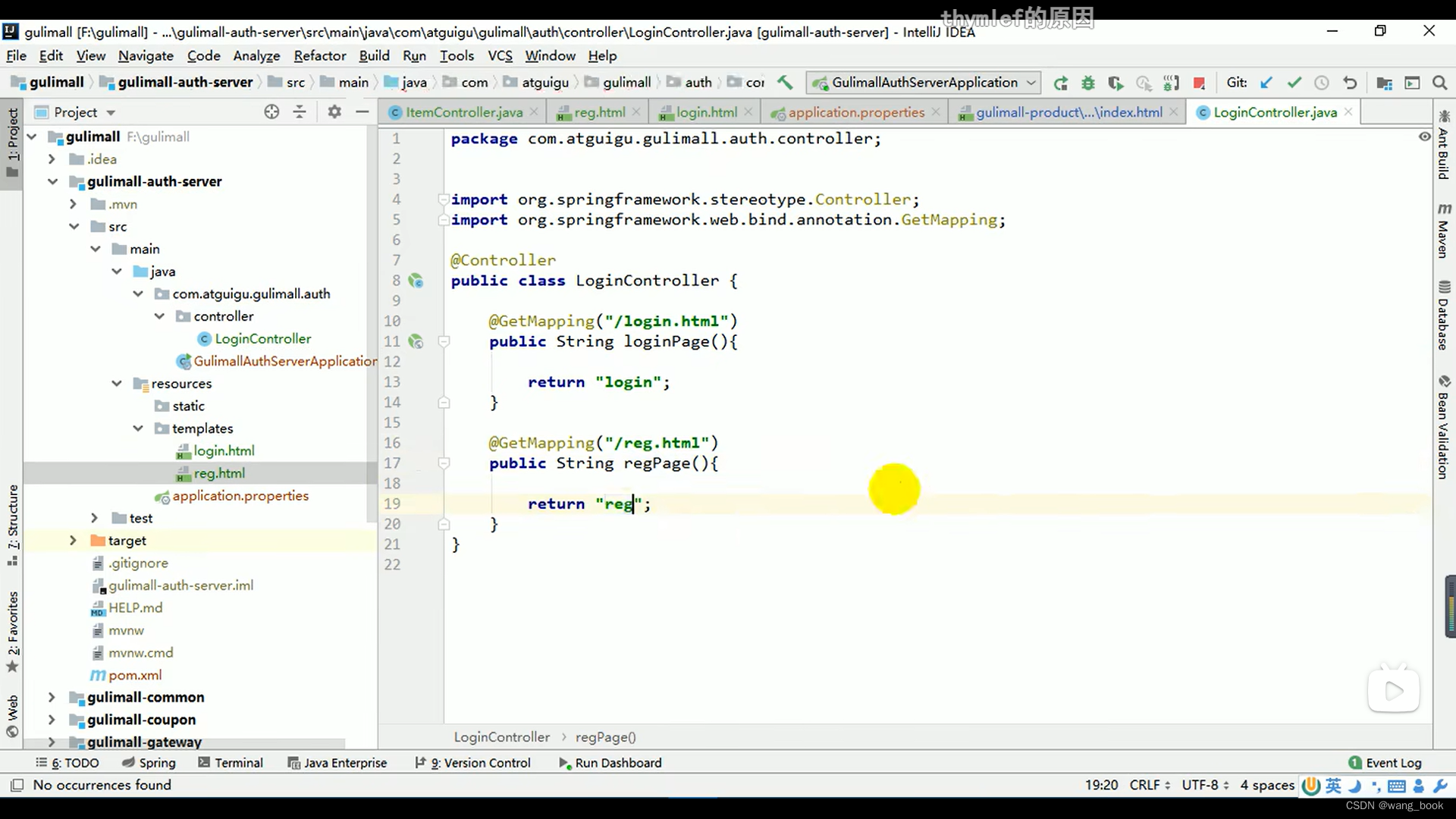Click the Collapse All icon in Project panel
This screenshot has width=1456, height=819.
(x=300, y=111)
